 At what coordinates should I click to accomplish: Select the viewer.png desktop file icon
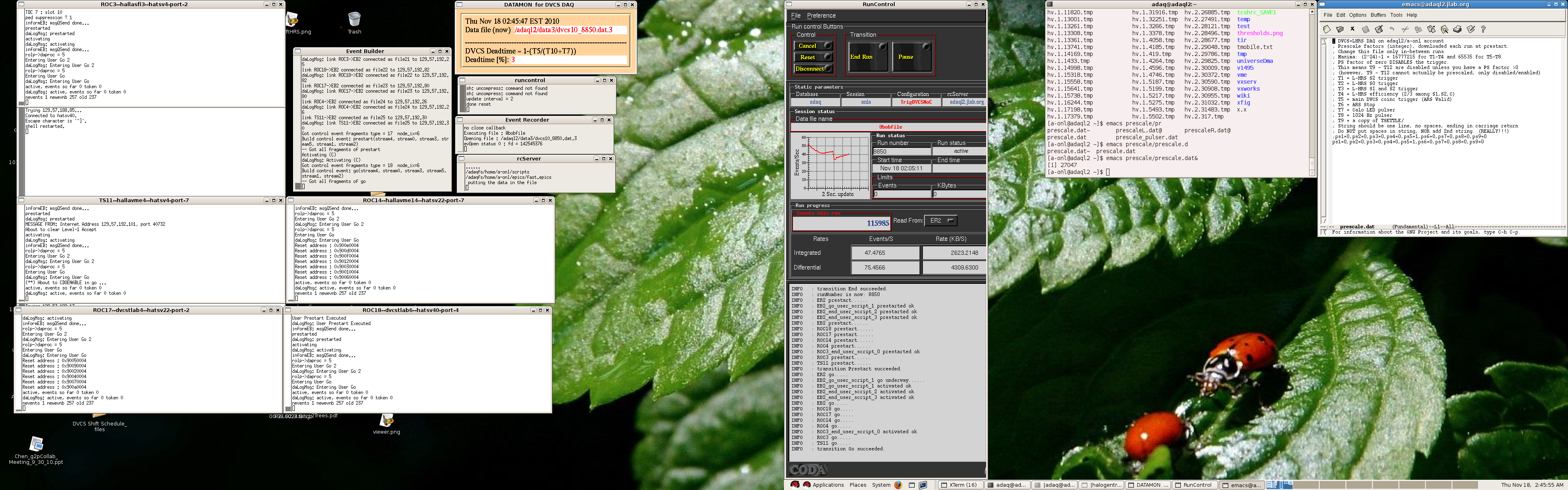pos(387,420)
